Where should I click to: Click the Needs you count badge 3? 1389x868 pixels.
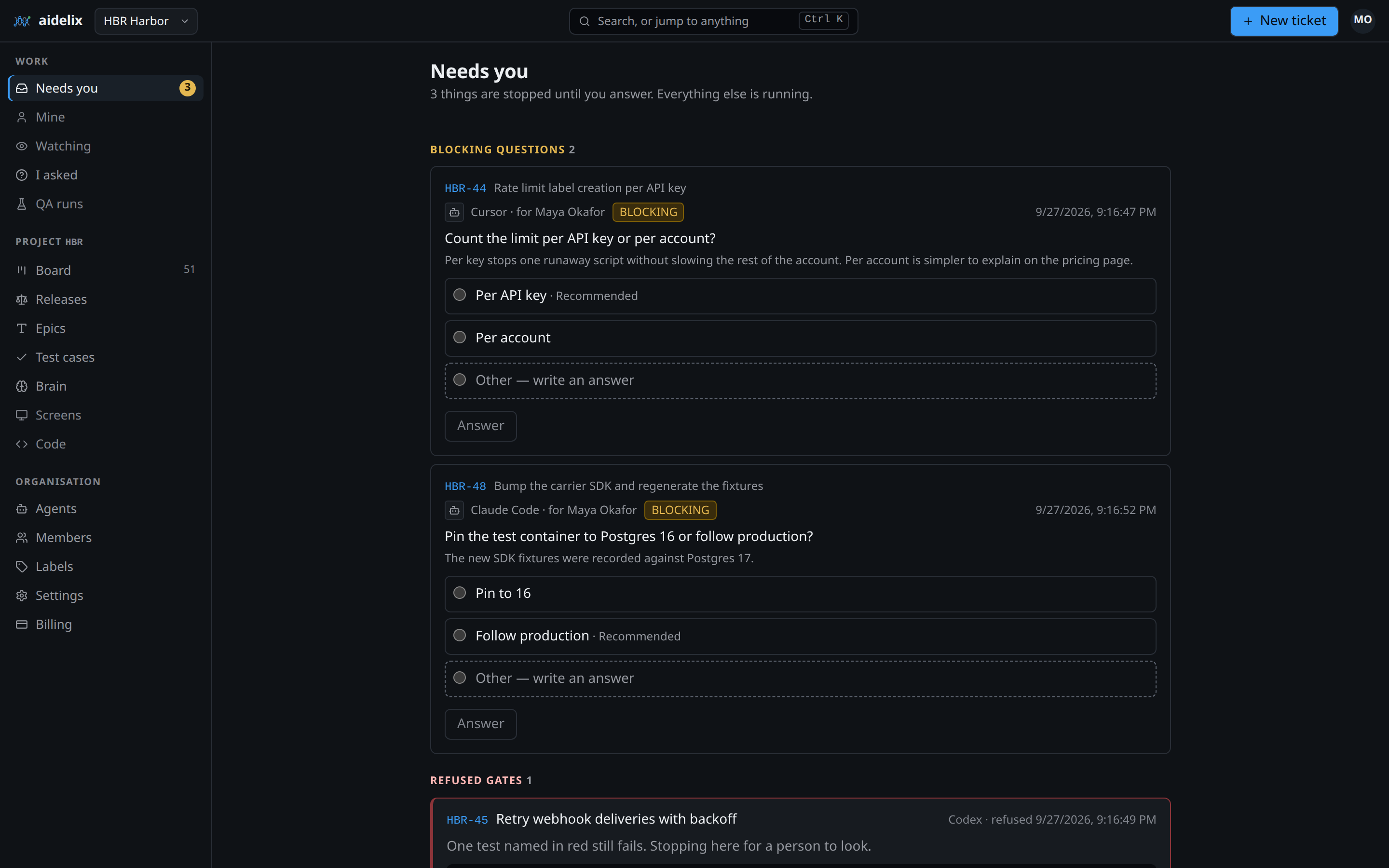(x=187, y=88)
